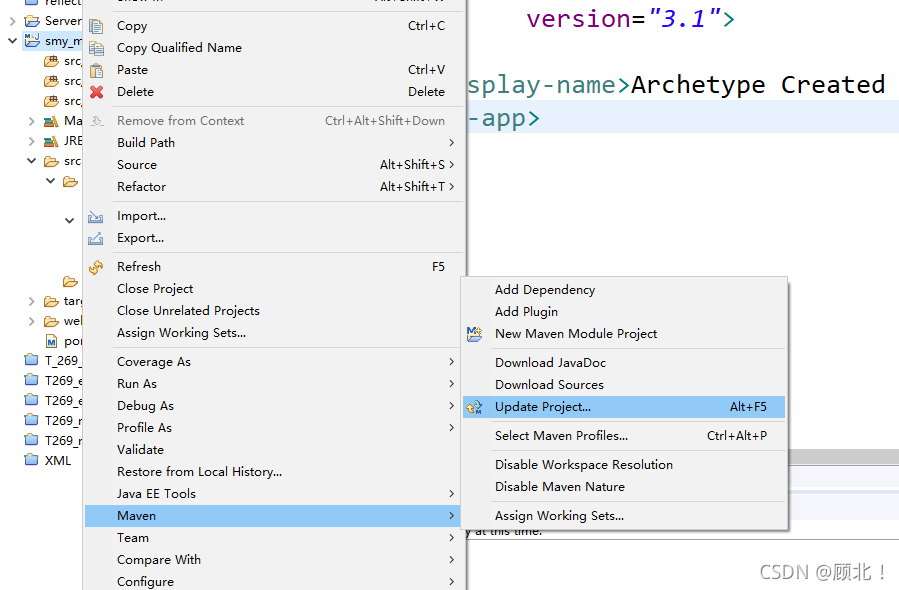Expand the Maven dependencies node
899x590 pixels.
coord(32,121)
